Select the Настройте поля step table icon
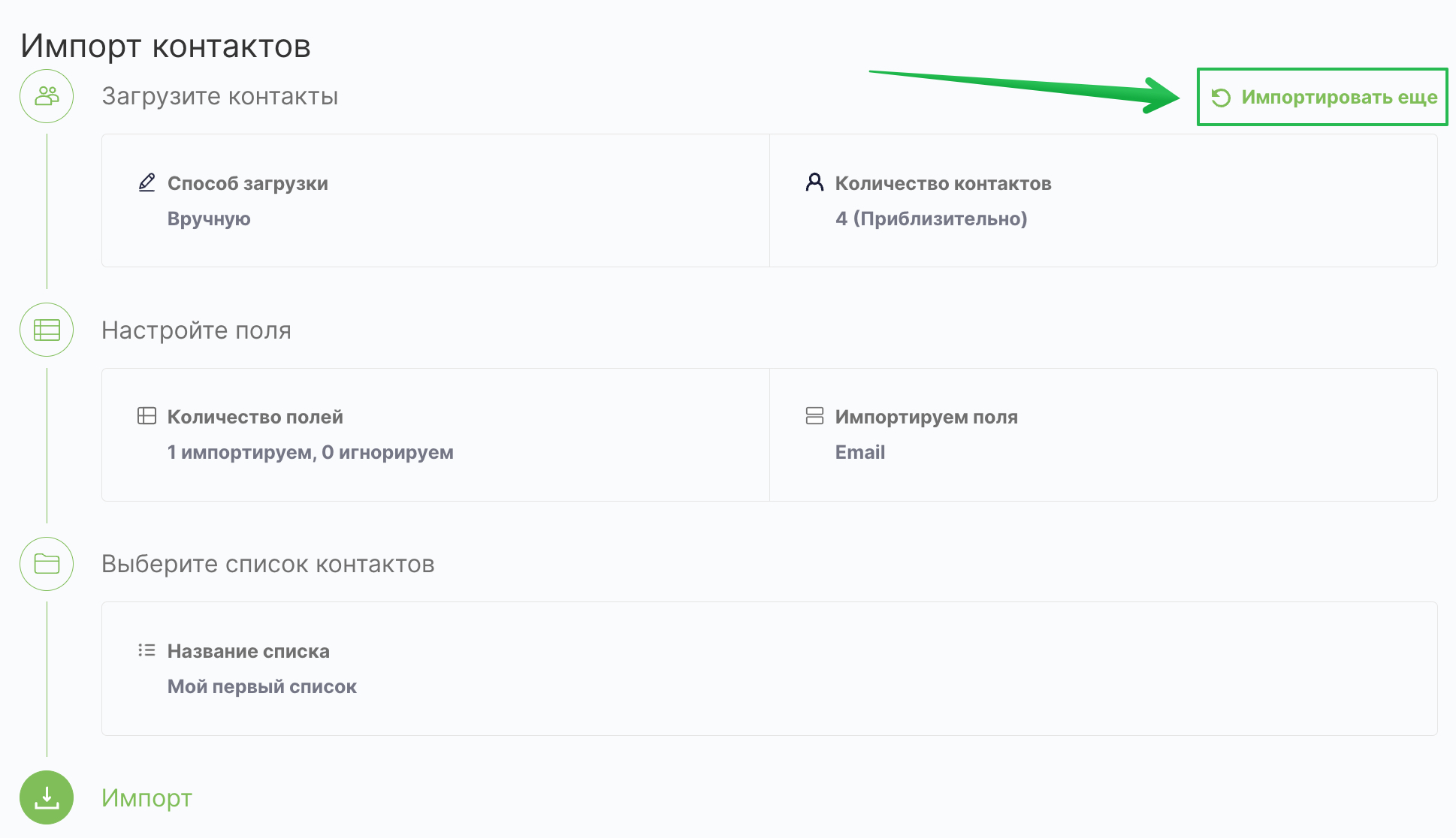This screenshot has height=838, width=1456. (47, 330)
